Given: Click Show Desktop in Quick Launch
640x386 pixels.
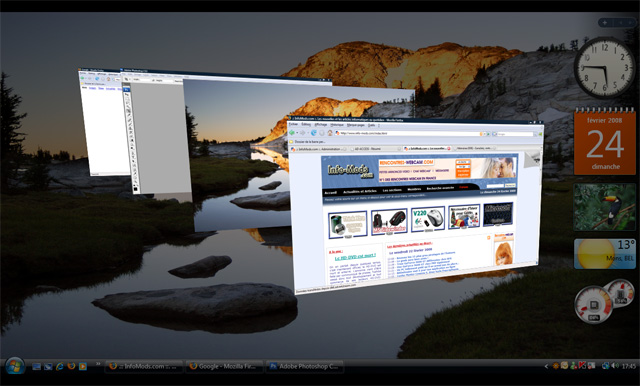Looking at the screenshot, I should (36, 366).
